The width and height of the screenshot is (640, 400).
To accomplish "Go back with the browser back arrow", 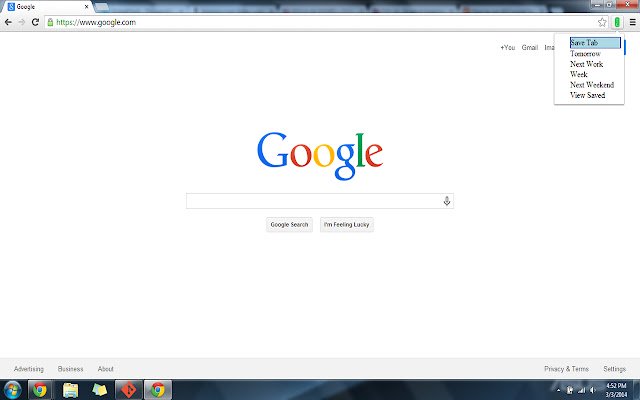I will pos(8,22).
